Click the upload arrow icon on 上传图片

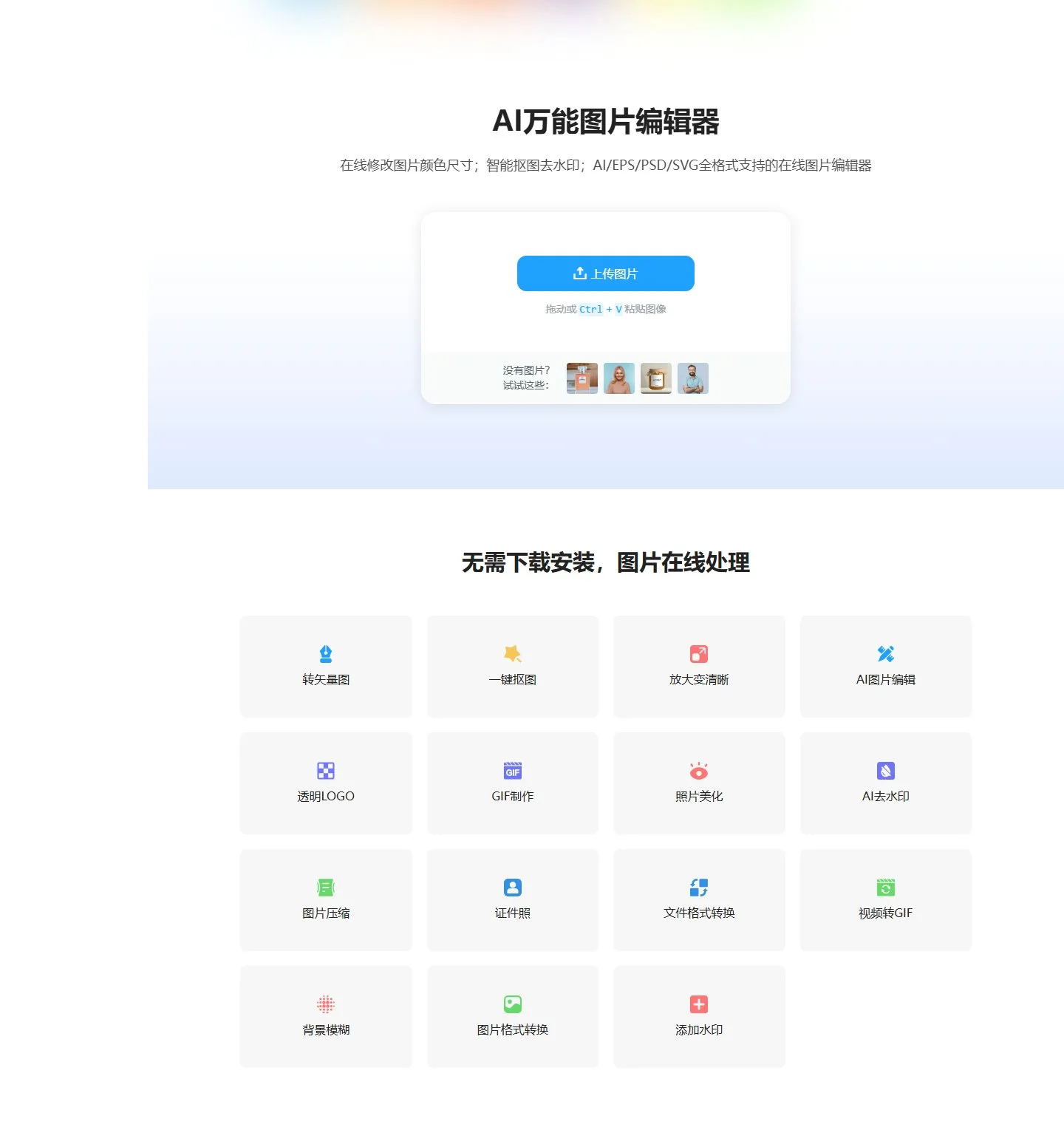[x=580, y=273]
